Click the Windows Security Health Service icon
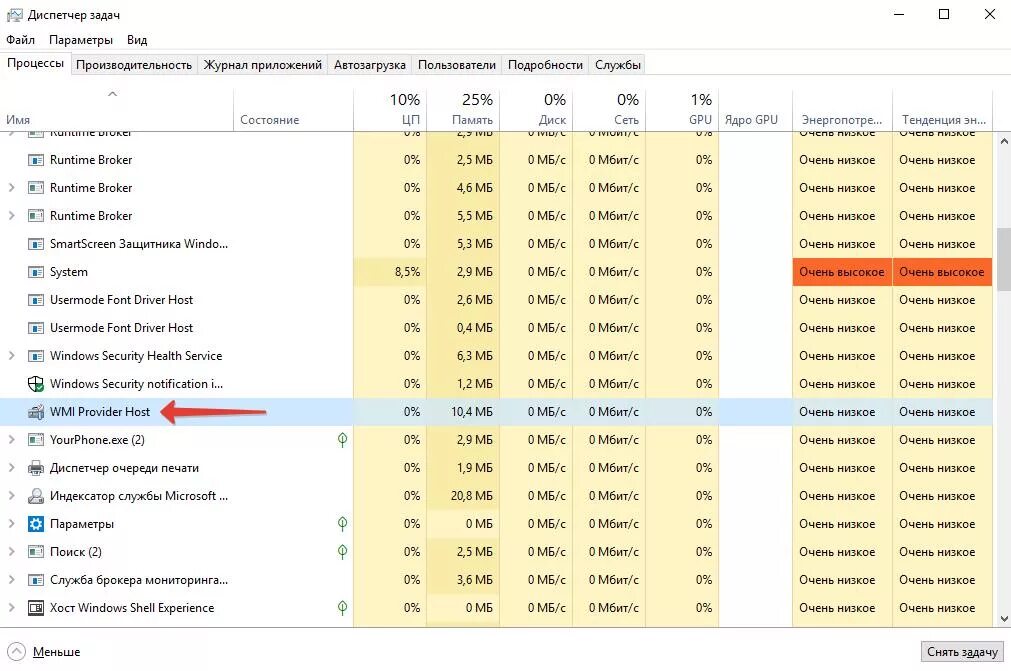The height and width of the screenshot is (671, 1011). coord(36,356)
